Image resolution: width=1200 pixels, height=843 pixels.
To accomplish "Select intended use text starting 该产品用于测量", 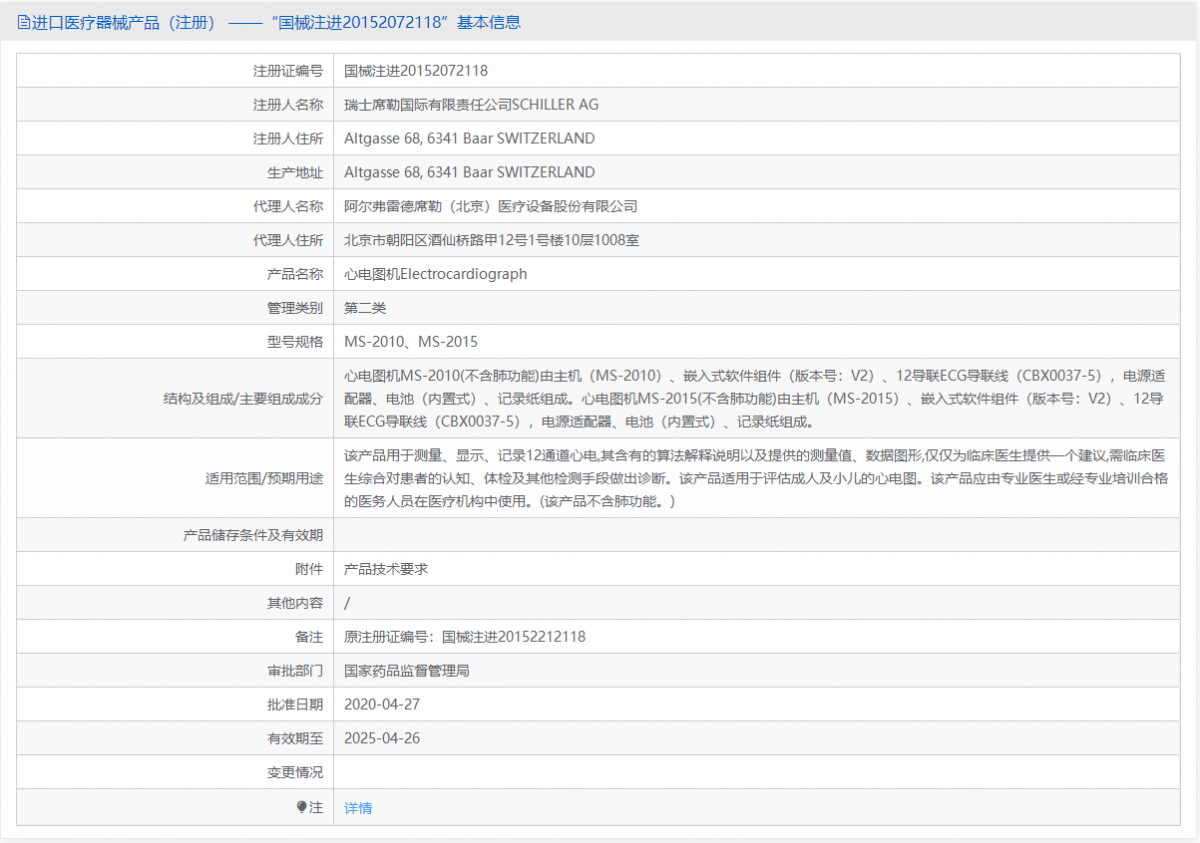I will (755, 478).
